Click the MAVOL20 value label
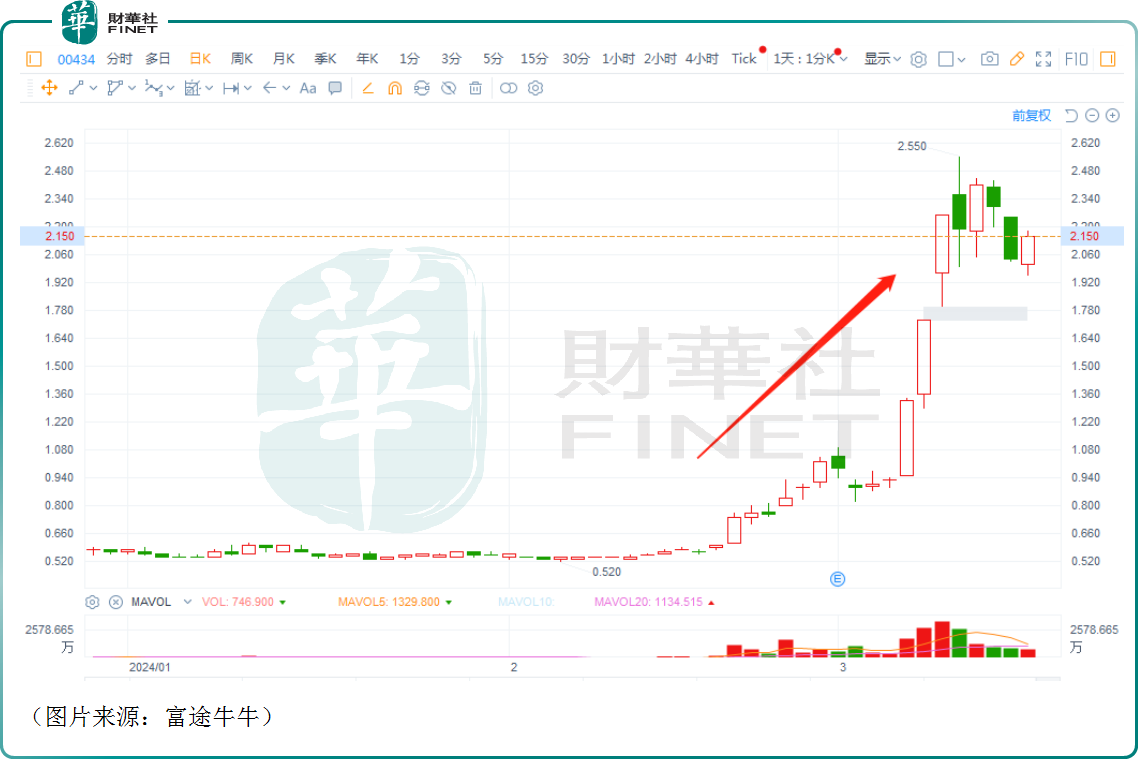 pos(648,602)
